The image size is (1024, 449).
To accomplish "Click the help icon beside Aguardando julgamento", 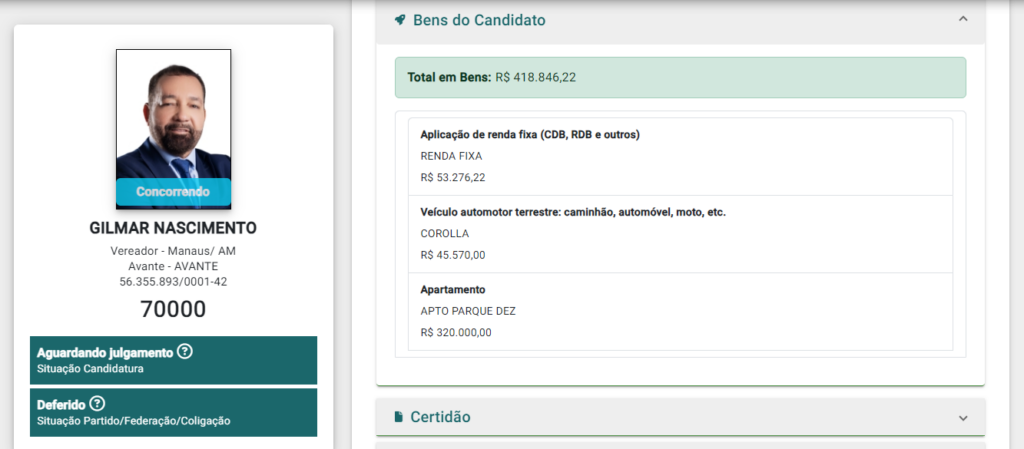I will (185, 352).
